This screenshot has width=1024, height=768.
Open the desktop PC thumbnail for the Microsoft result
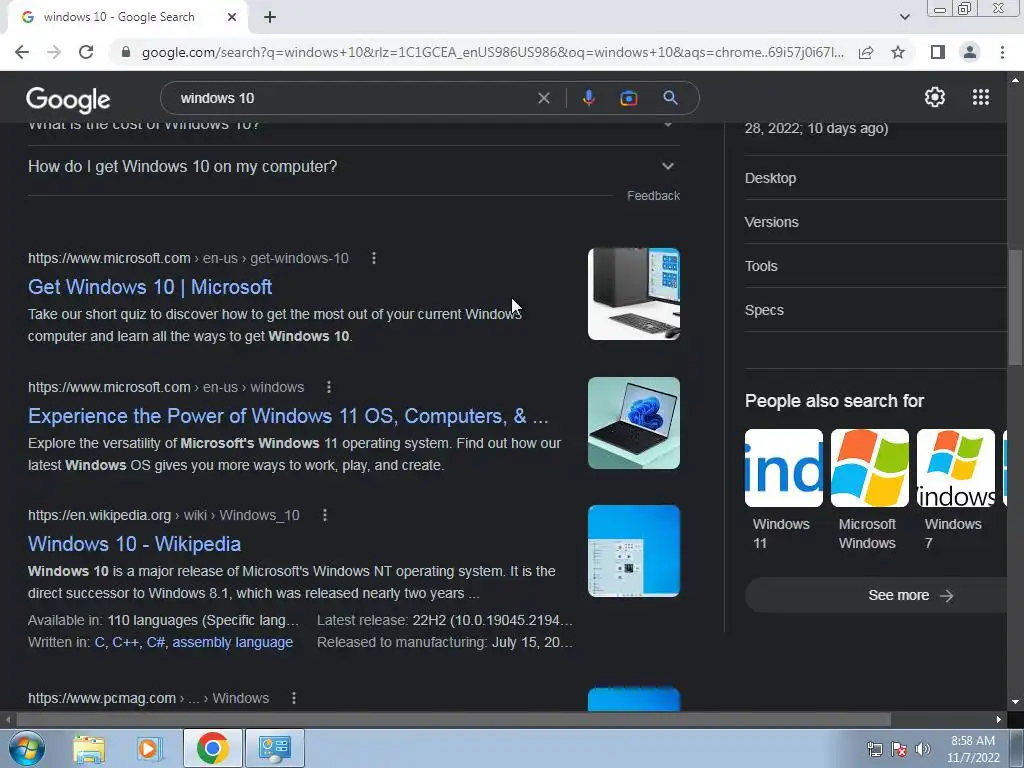(x=633, y=294)
